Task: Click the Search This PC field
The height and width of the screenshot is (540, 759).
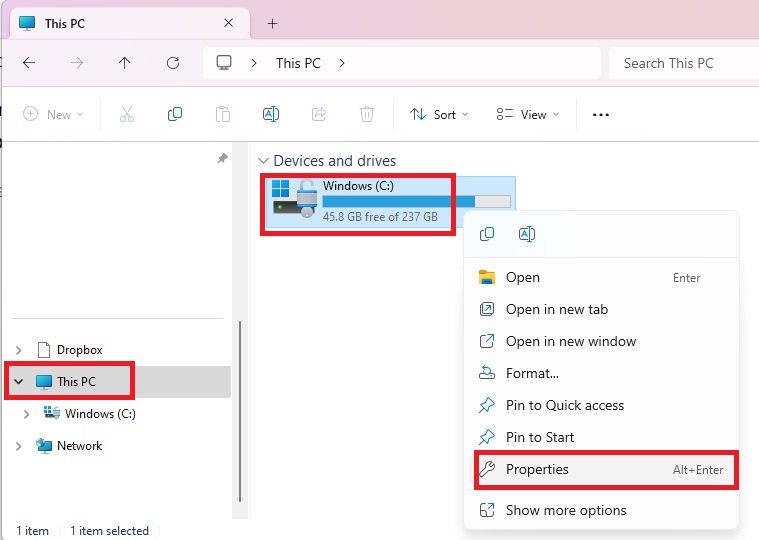Action: point(683,63)
